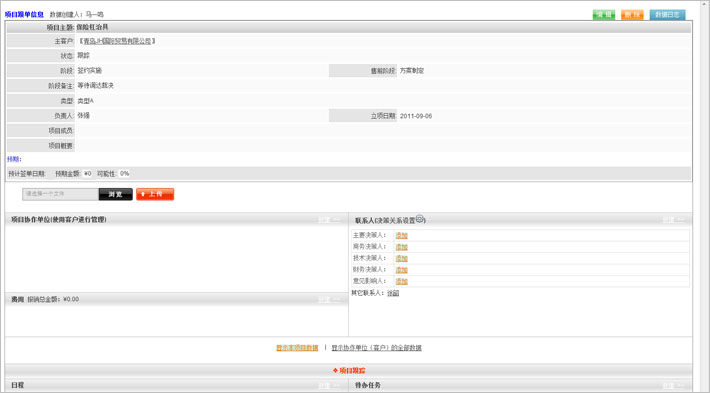This screenshot has height=393, width=710.
Task: Click the 显示本项目数据 link
Action: [297, 348]
